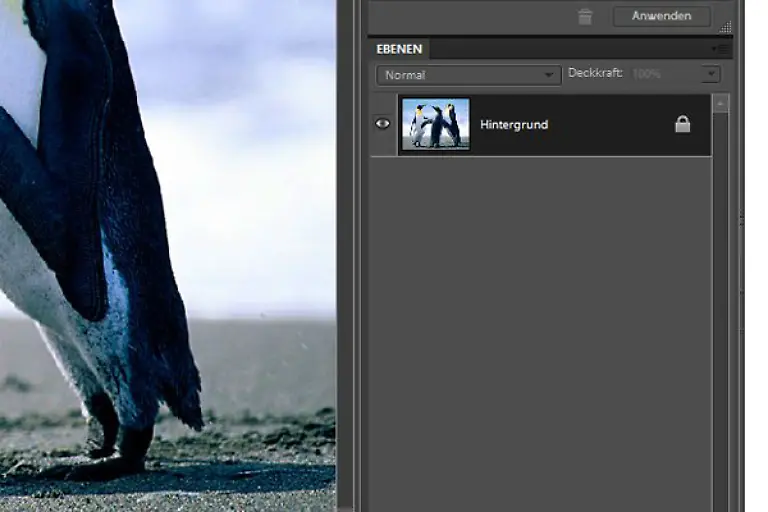768x512 pixels.
Task: Click the Hintergrund layer penguin thumbnail
Action: click(436, 124)
